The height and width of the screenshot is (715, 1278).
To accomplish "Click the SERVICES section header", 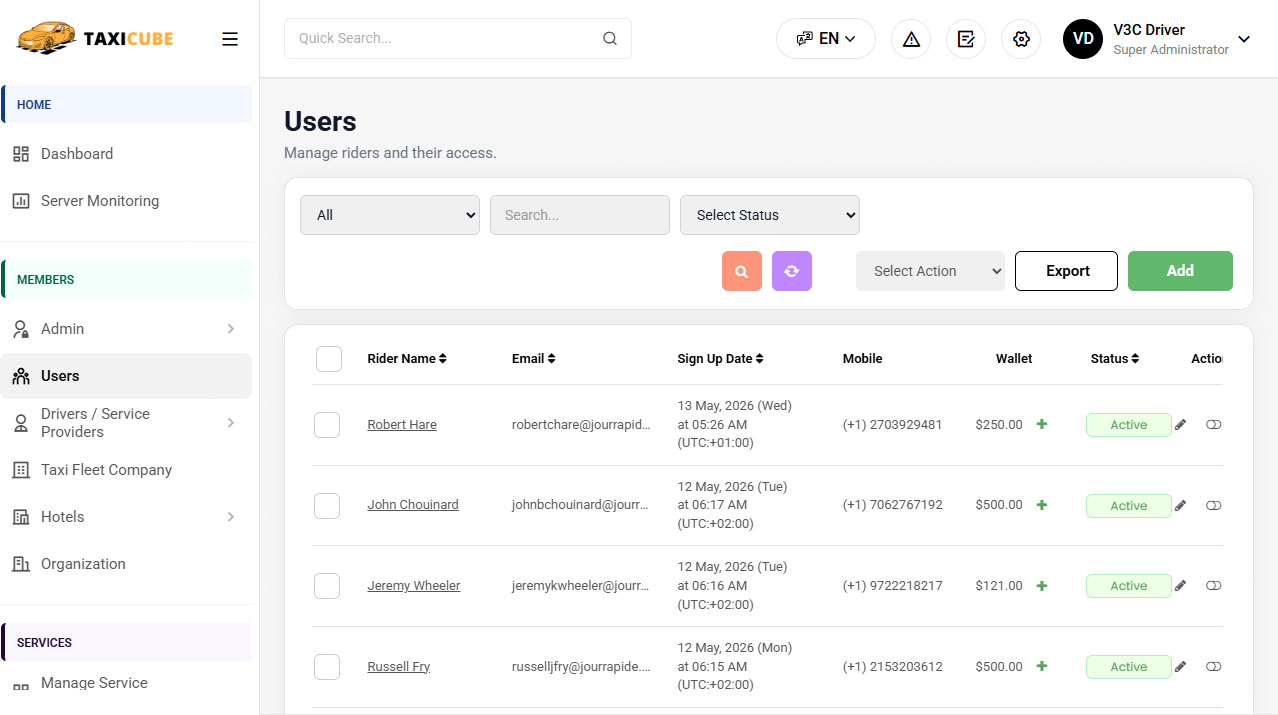I will tap(126, 642).
